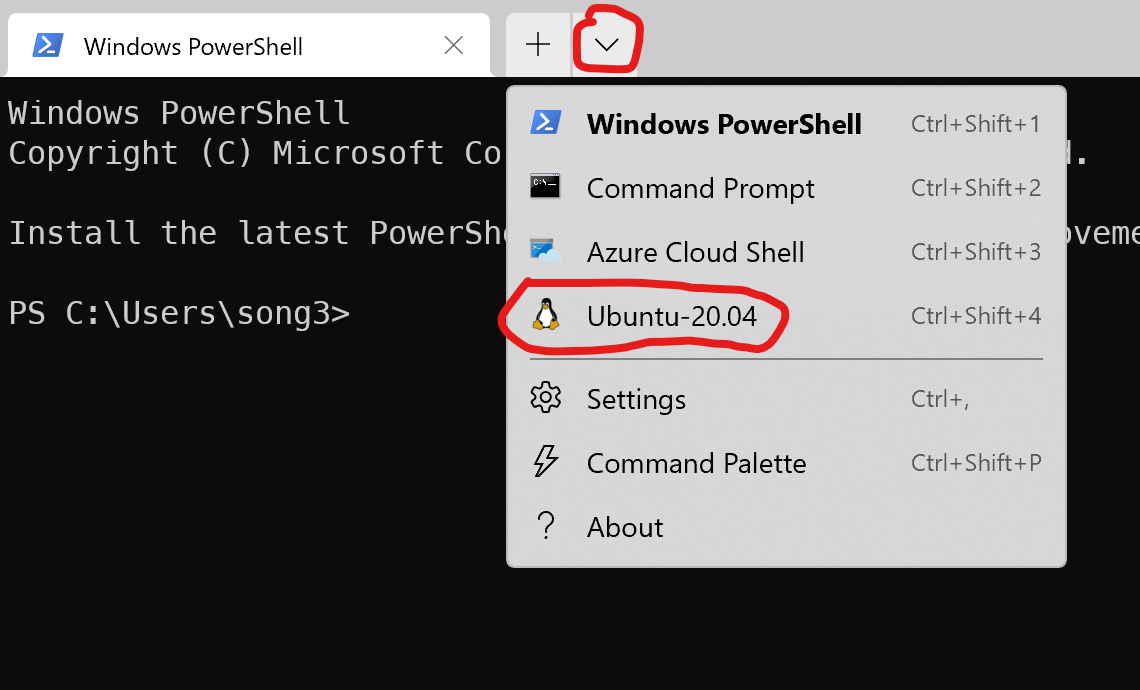Click the About question mark icon
The image size is (1140, 690).
(545, 526)
